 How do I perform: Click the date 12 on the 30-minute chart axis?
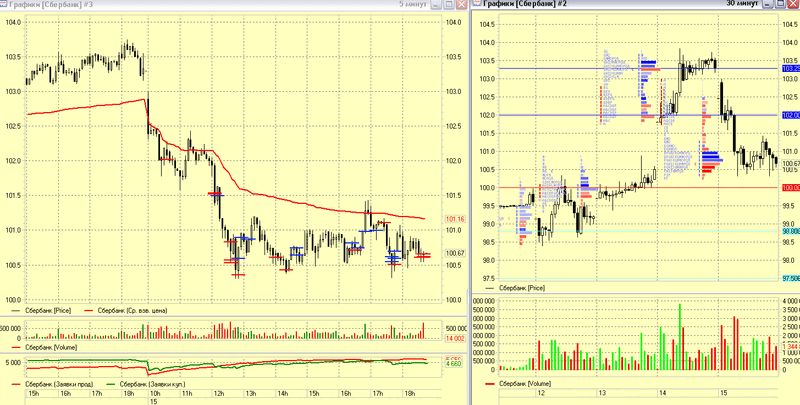point(541,393)
